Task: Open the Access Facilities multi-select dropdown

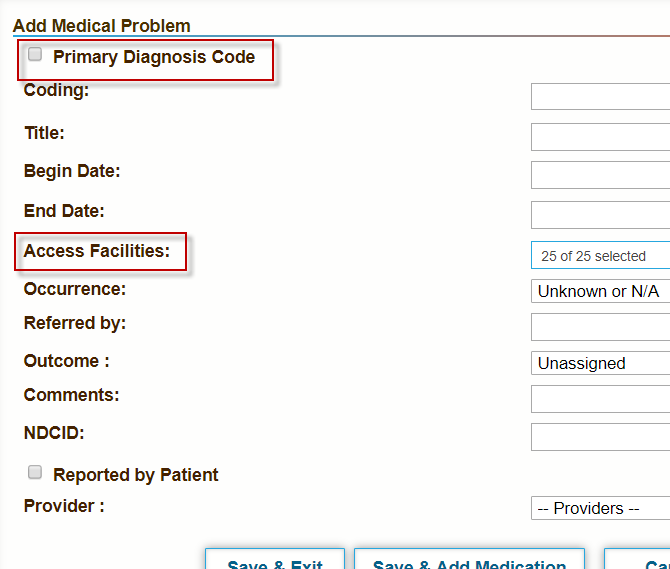Action: 600,256
